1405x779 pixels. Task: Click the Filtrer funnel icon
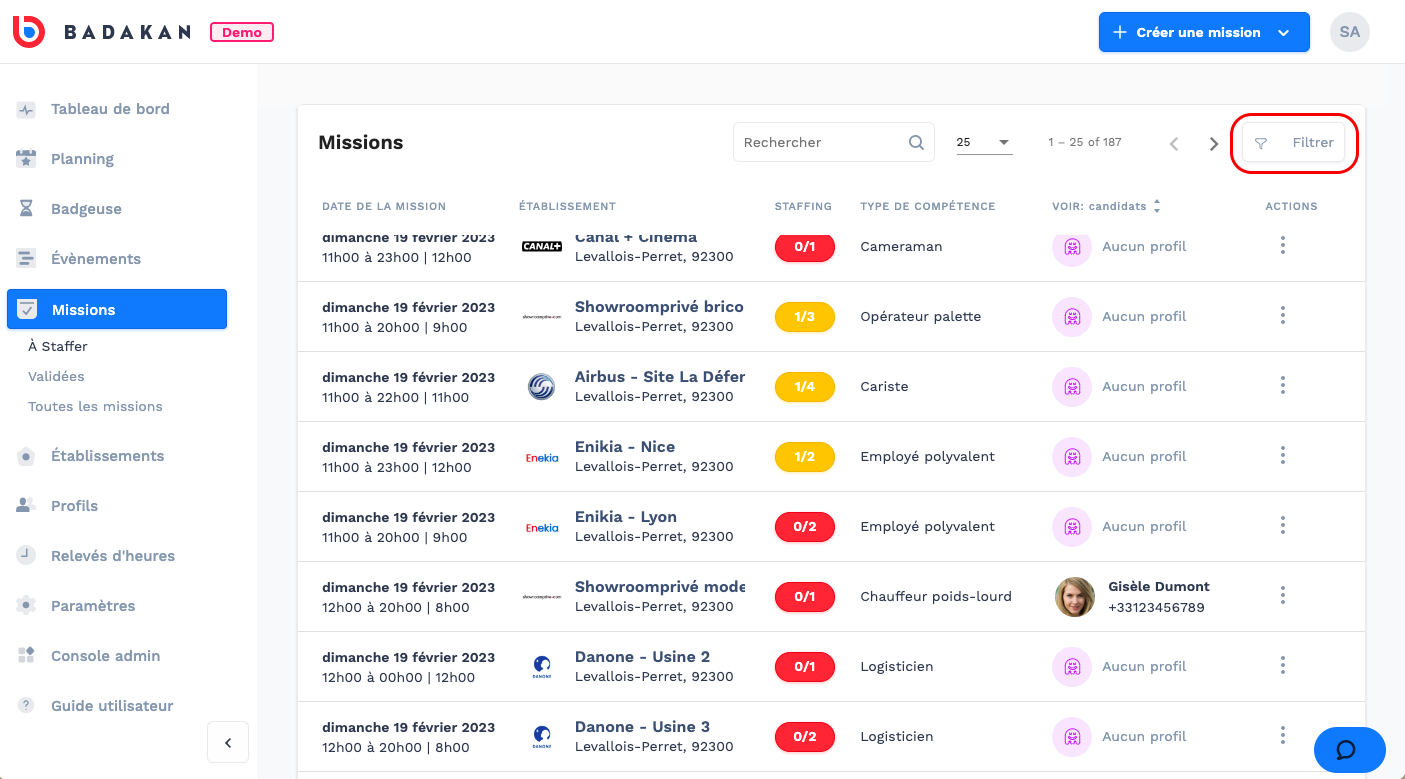click(1261, 143)
